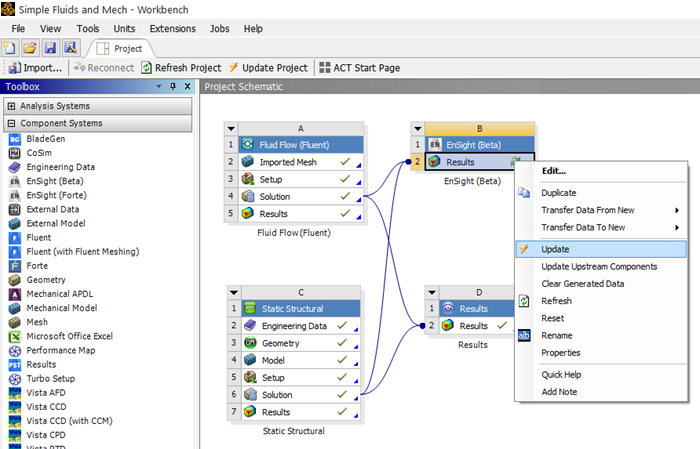This screenshot has width=700, height=449.
Task: Click the Save As toolbar icon
Action: (x=71, y=48)
